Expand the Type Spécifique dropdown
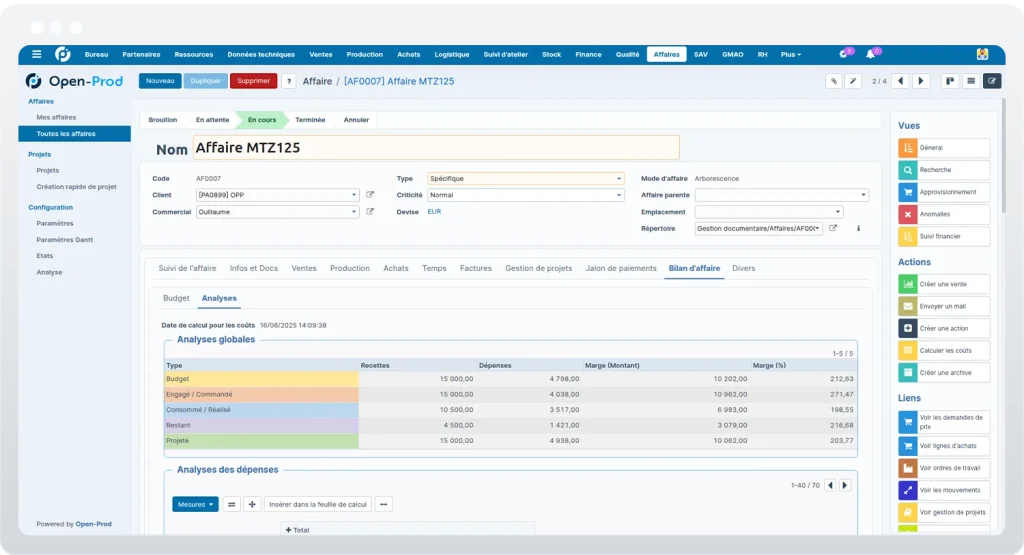Viewport: 1024px width, 555px height. point(526,178)
